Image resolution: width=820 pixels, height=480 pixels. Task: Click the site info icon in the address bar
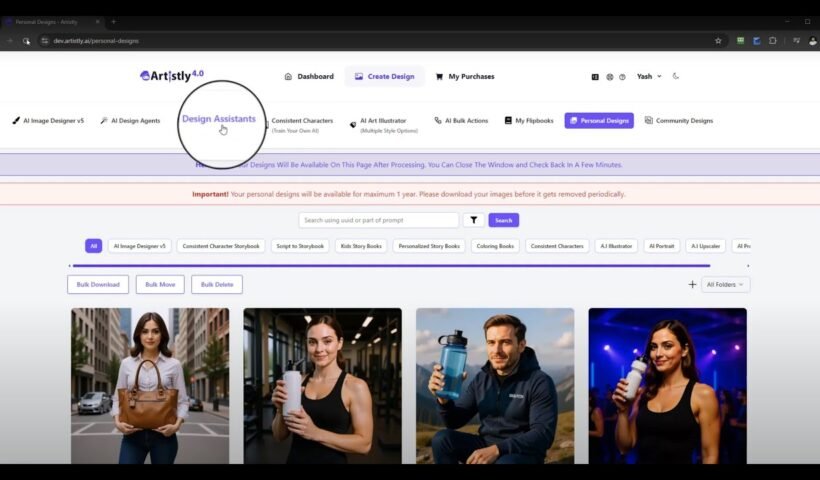[44, 41]
